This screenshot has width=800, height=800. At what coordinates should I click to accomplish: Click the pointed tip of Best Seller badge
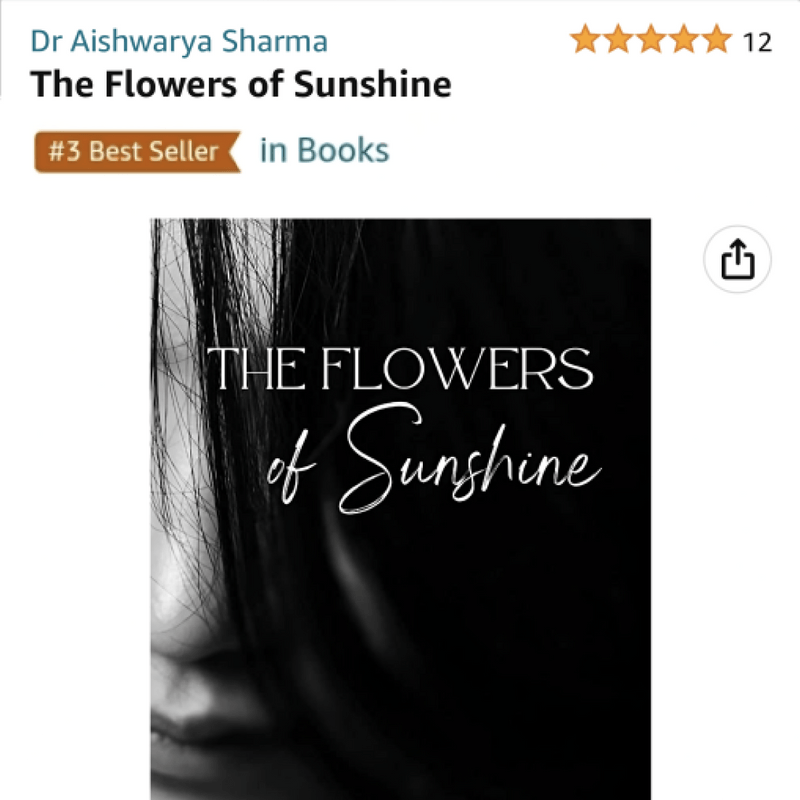[235, 152]
